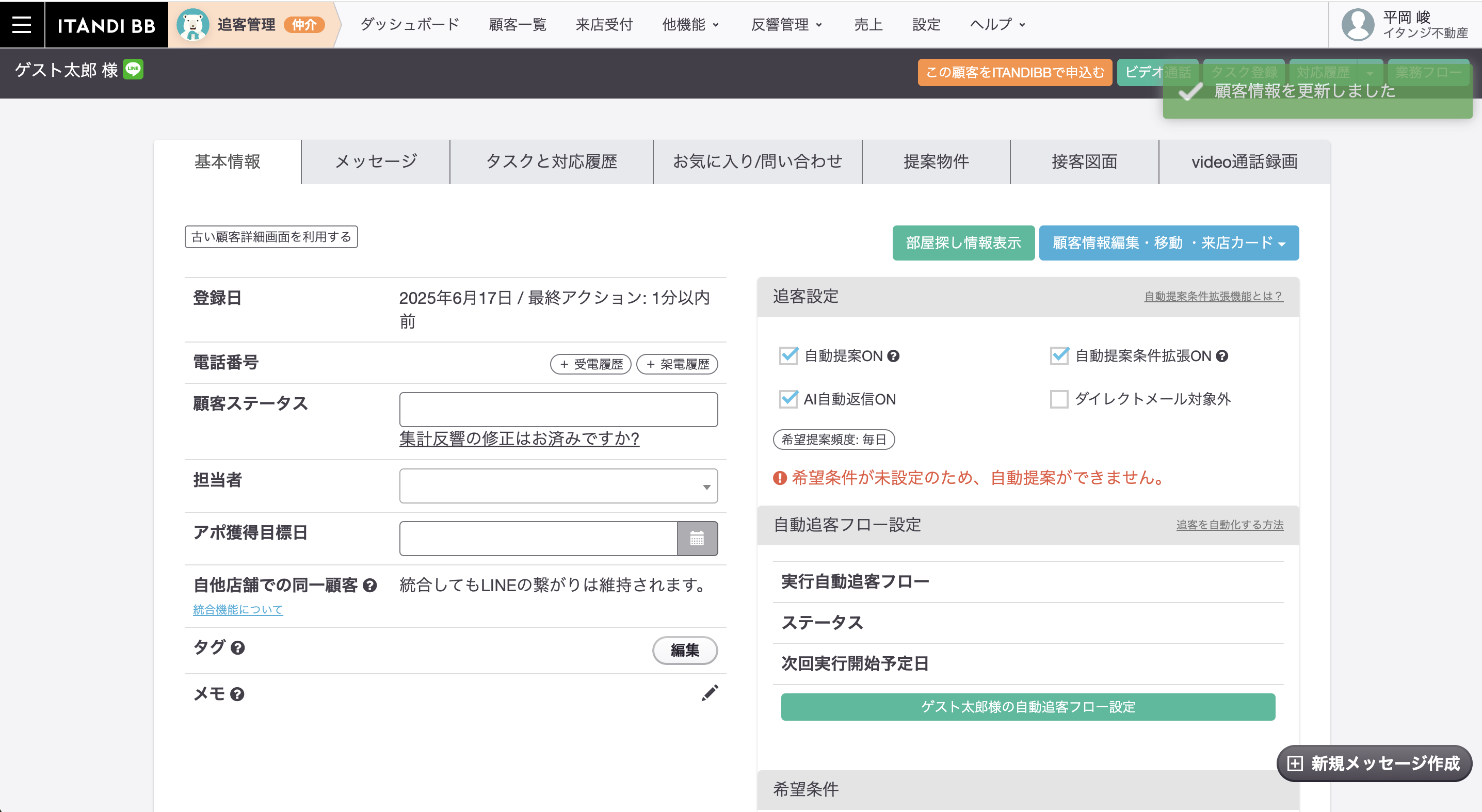Open 設定 in the top menu

tap(926, 25)
